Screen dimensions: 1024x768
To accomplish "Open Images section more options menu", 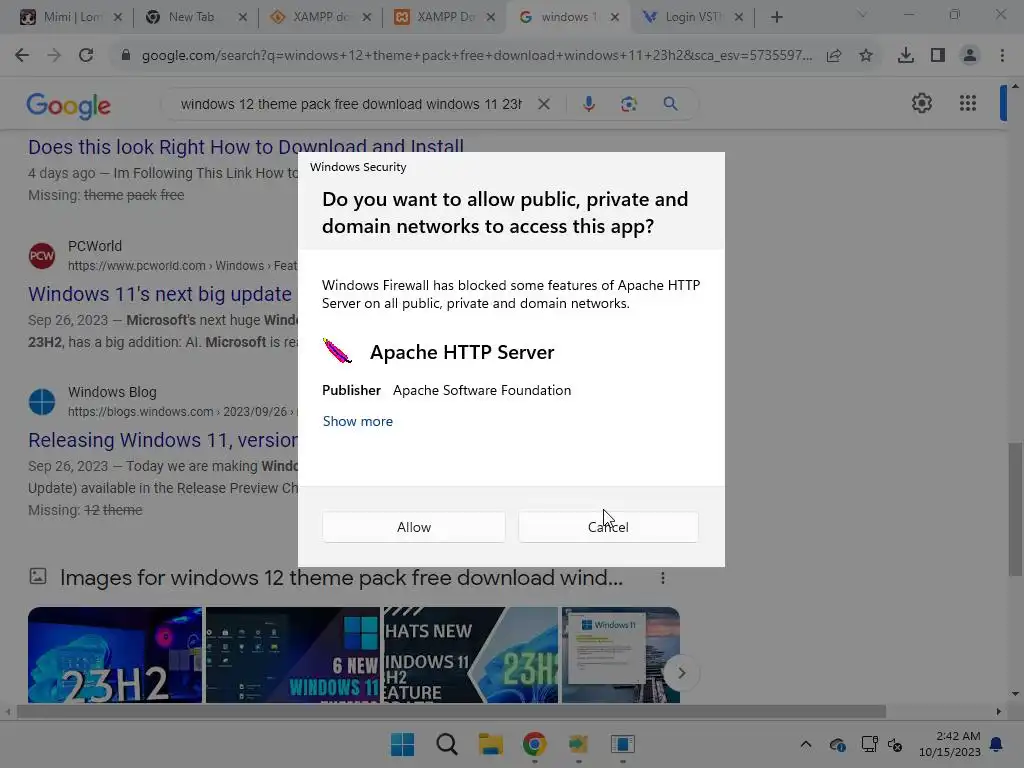I will 662,578.
